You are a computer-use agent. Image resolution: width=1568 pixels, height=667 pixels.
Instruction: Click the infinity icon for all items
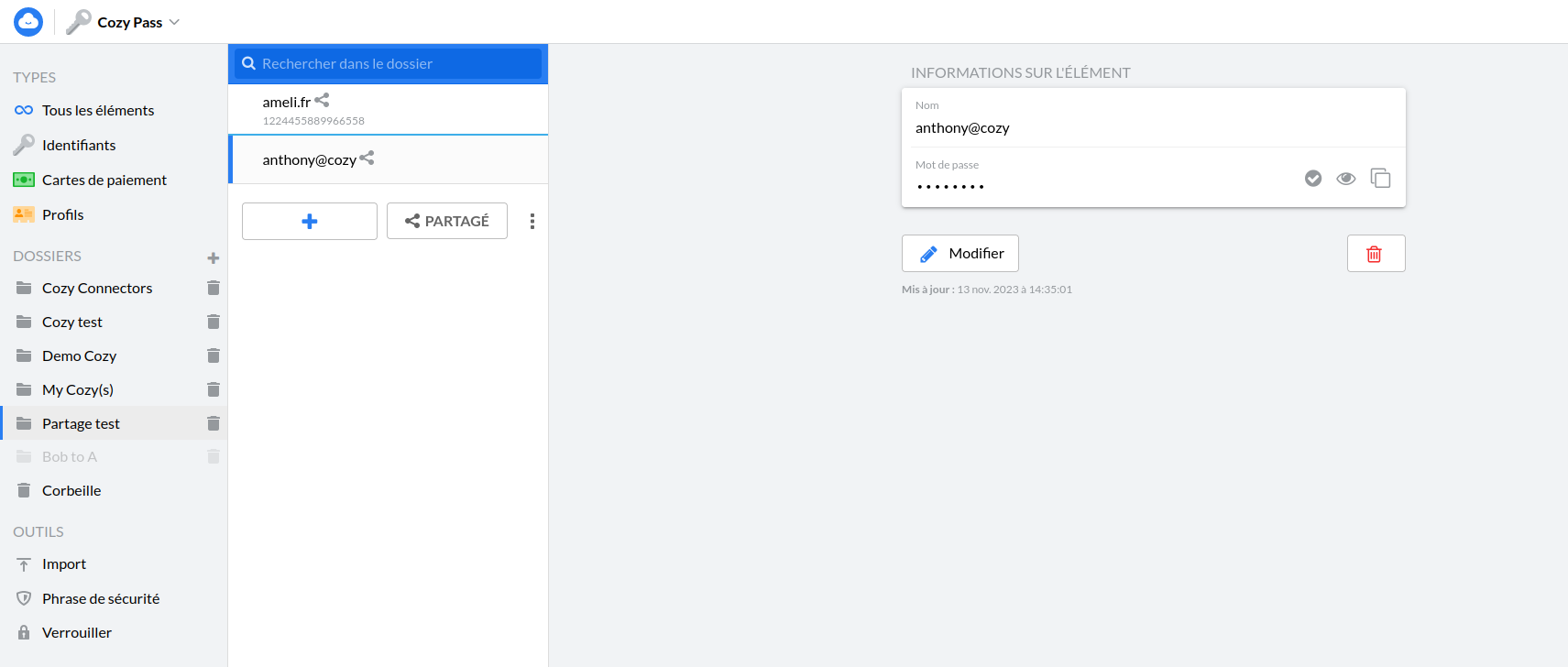point(24,110)
